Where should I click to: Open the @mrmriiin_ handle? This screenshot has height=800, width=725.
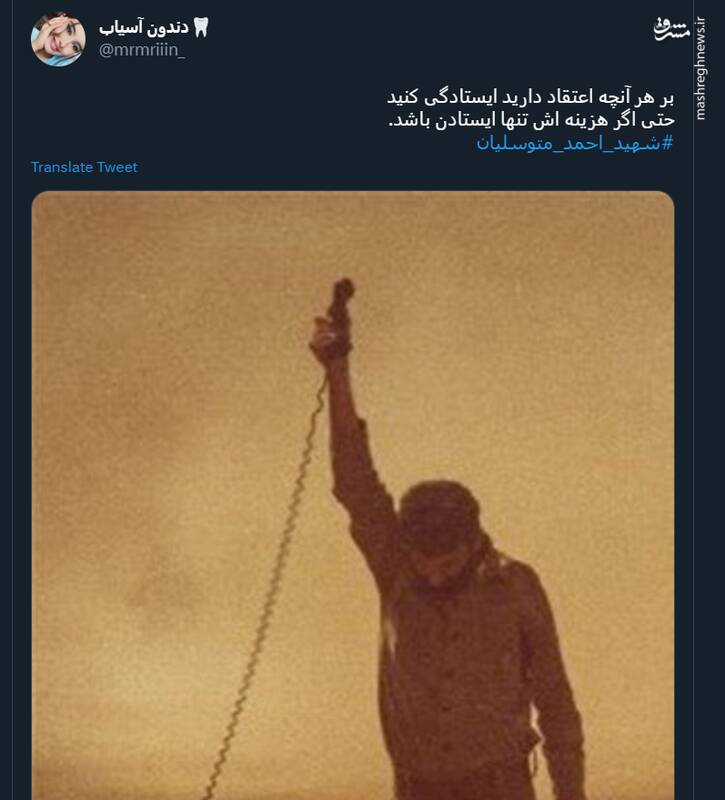[142, 50]
